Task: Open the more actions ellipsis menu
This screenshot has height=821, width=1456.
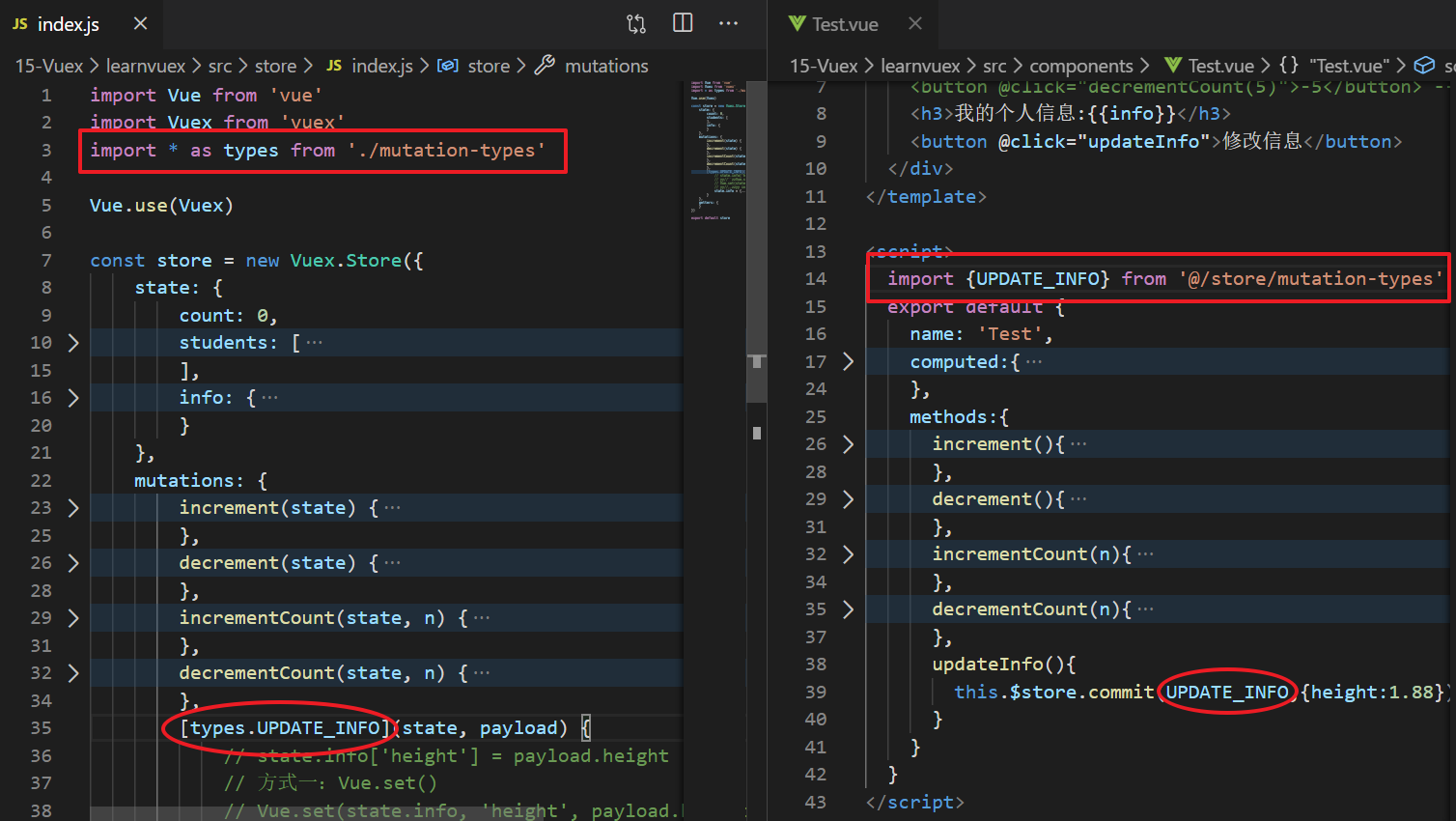Action: (729, 24)
